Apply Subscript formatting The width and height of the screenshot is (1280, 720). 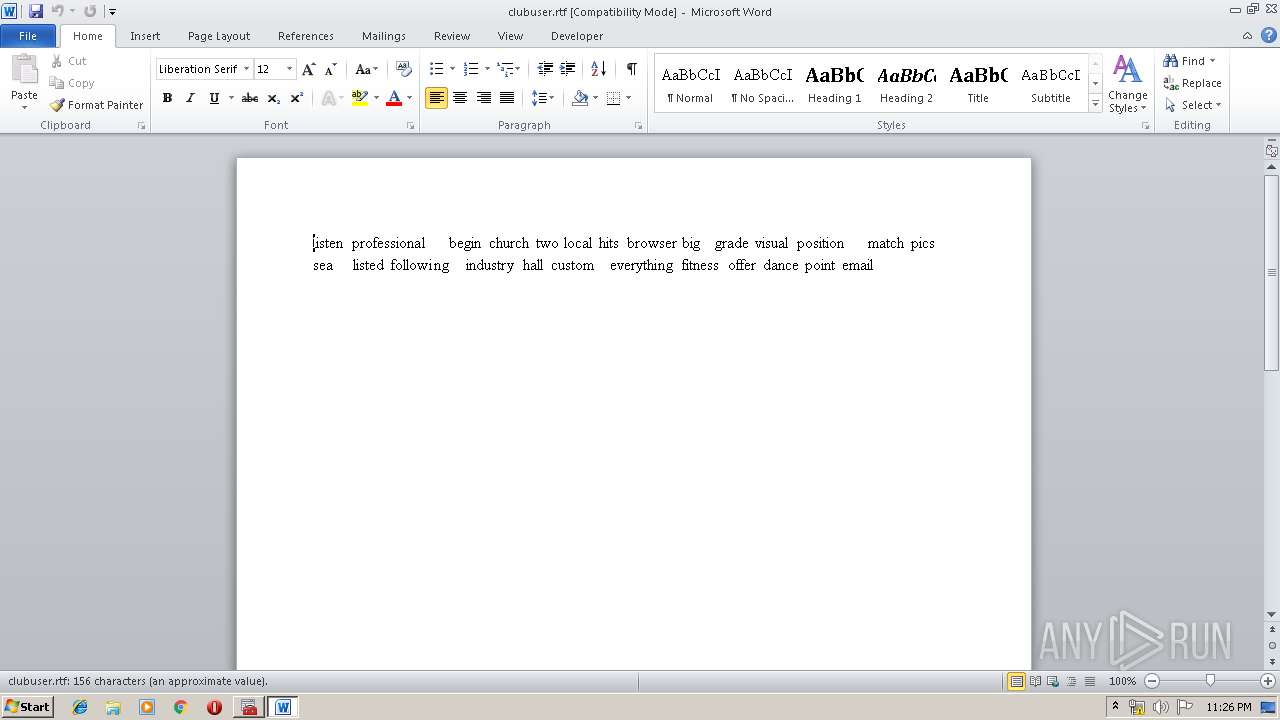pyautogui.click(x=274, y=98)
